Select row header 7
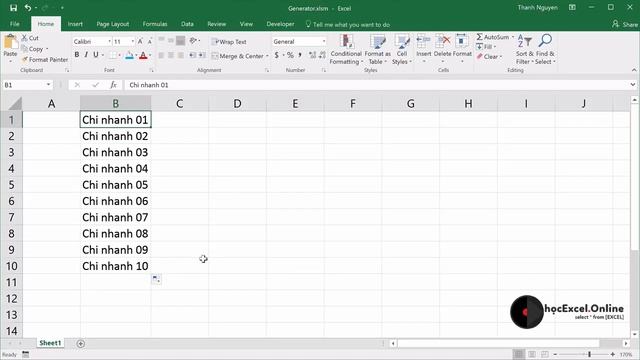The image size is (640, 360). click(11, 217)
